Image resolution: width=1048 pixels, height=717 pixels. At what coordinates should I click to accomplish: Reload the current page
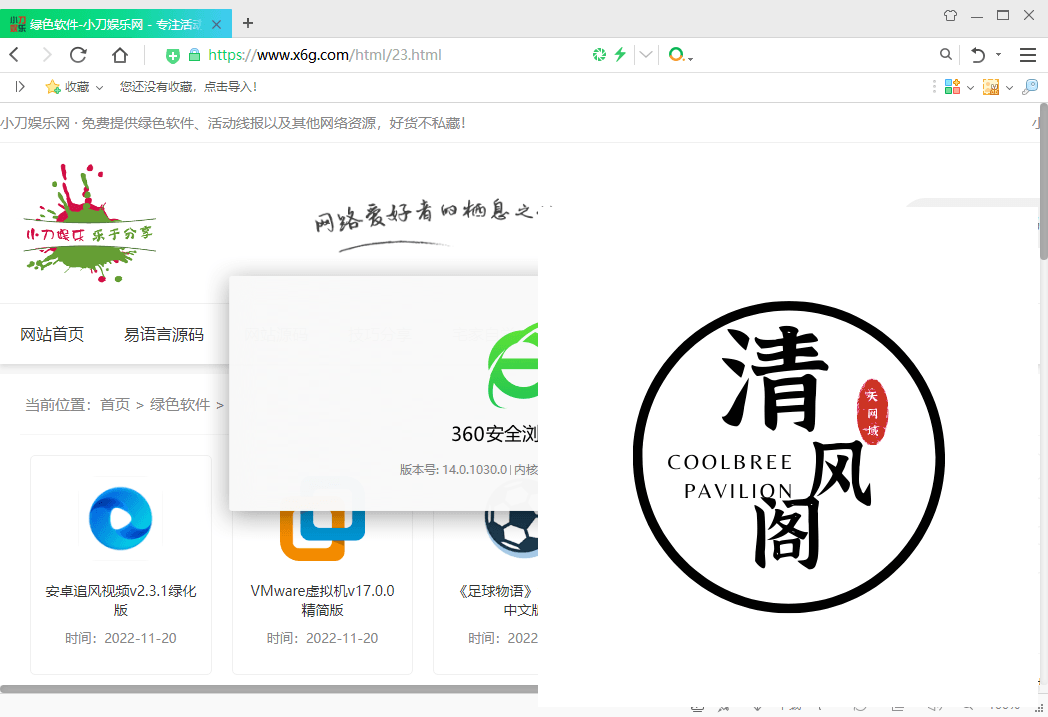tap(78, 55)
